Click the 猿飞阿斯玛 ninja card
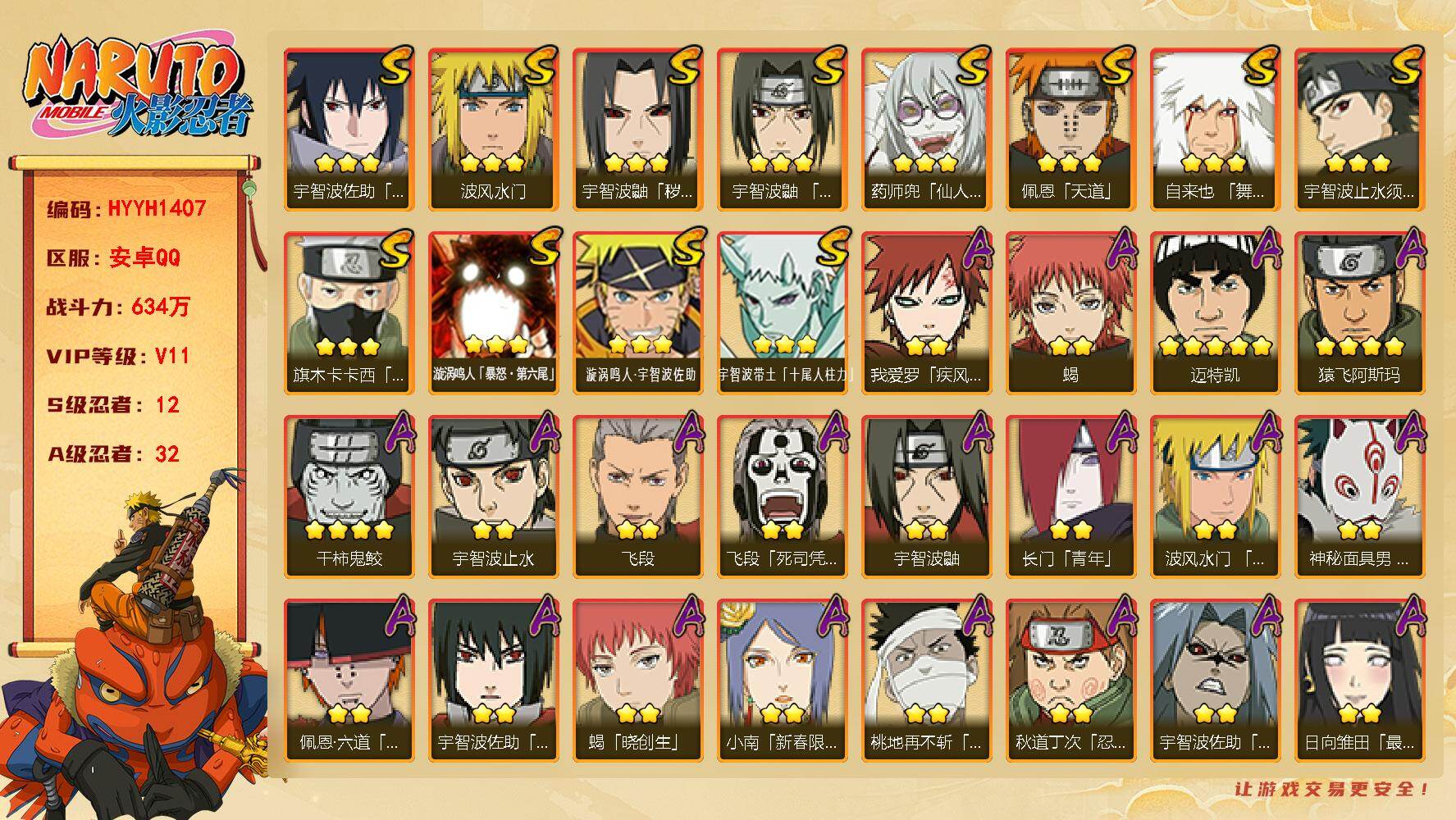The height and width of the screenshot is (820, 1456). (1359, 312)
